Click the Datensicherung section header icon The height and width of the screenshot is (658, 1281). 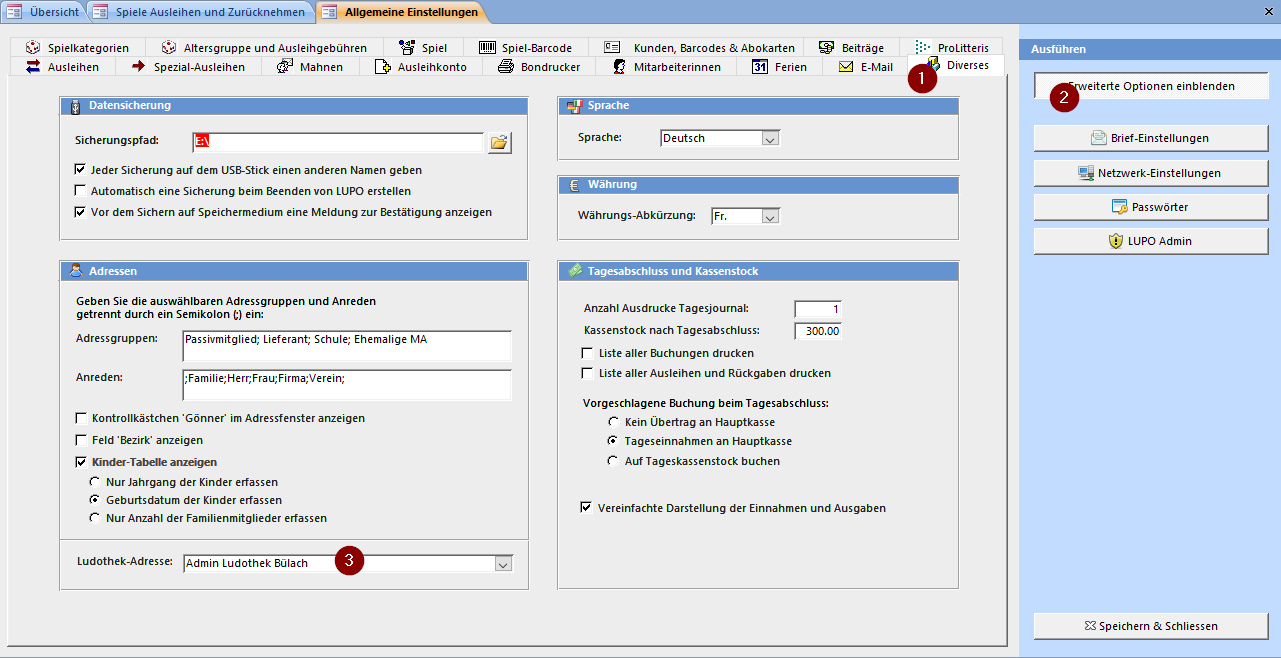tap(75, 105)
